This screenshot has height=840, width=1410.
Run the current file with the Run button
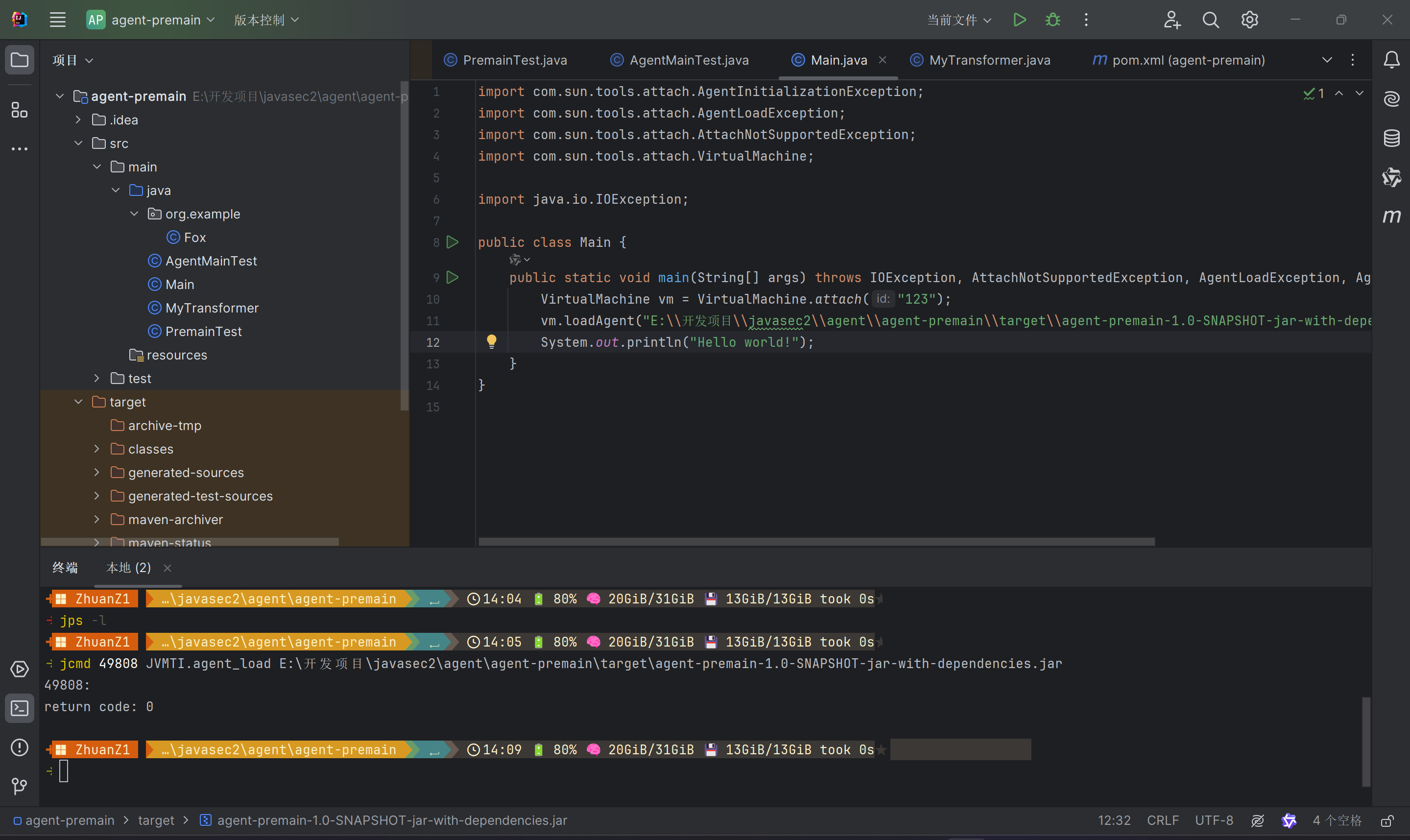[1019, 20]
